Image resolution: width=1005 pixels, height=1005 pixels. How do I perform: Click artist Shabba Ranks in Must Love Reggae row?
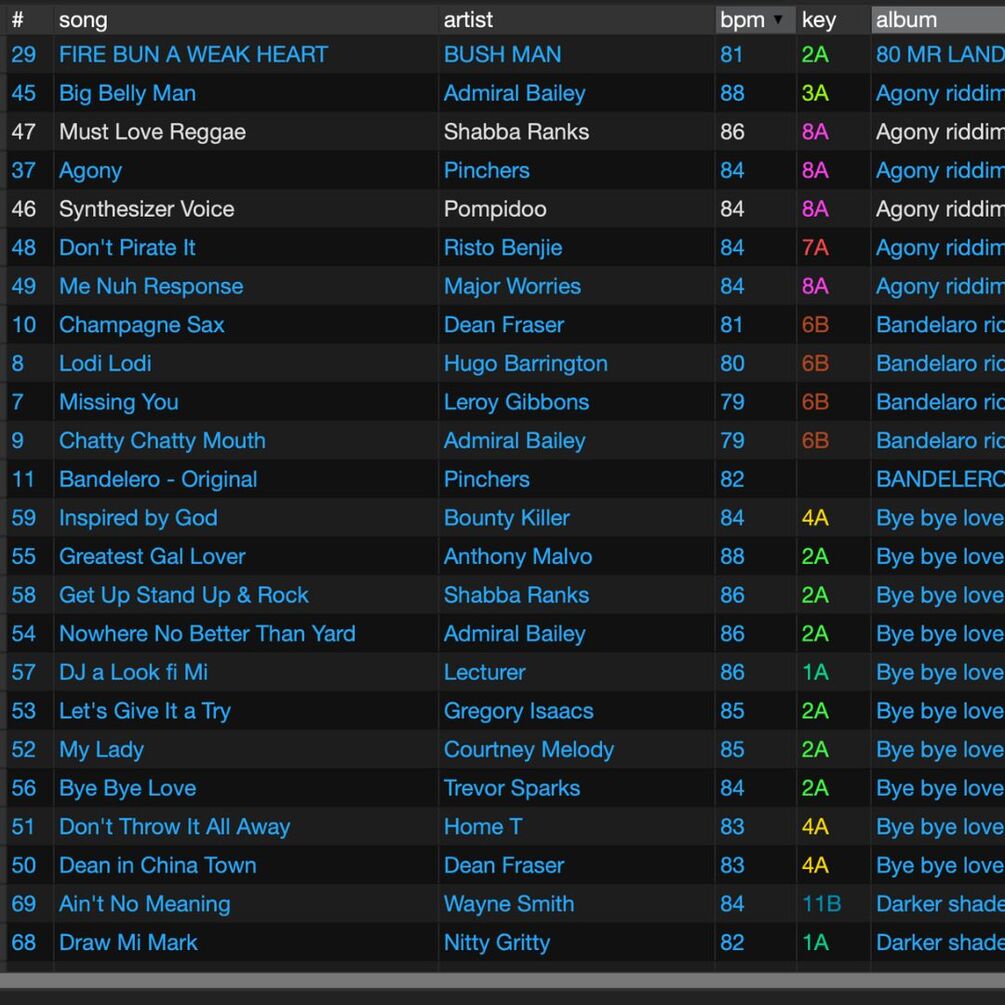[517, 132]
